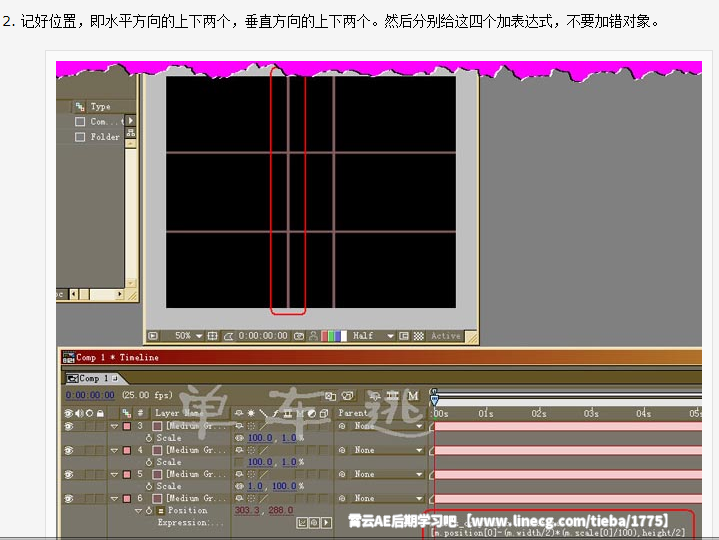Click the red channel swatch in viewer
719x540 pixels.
pos(325,336)
